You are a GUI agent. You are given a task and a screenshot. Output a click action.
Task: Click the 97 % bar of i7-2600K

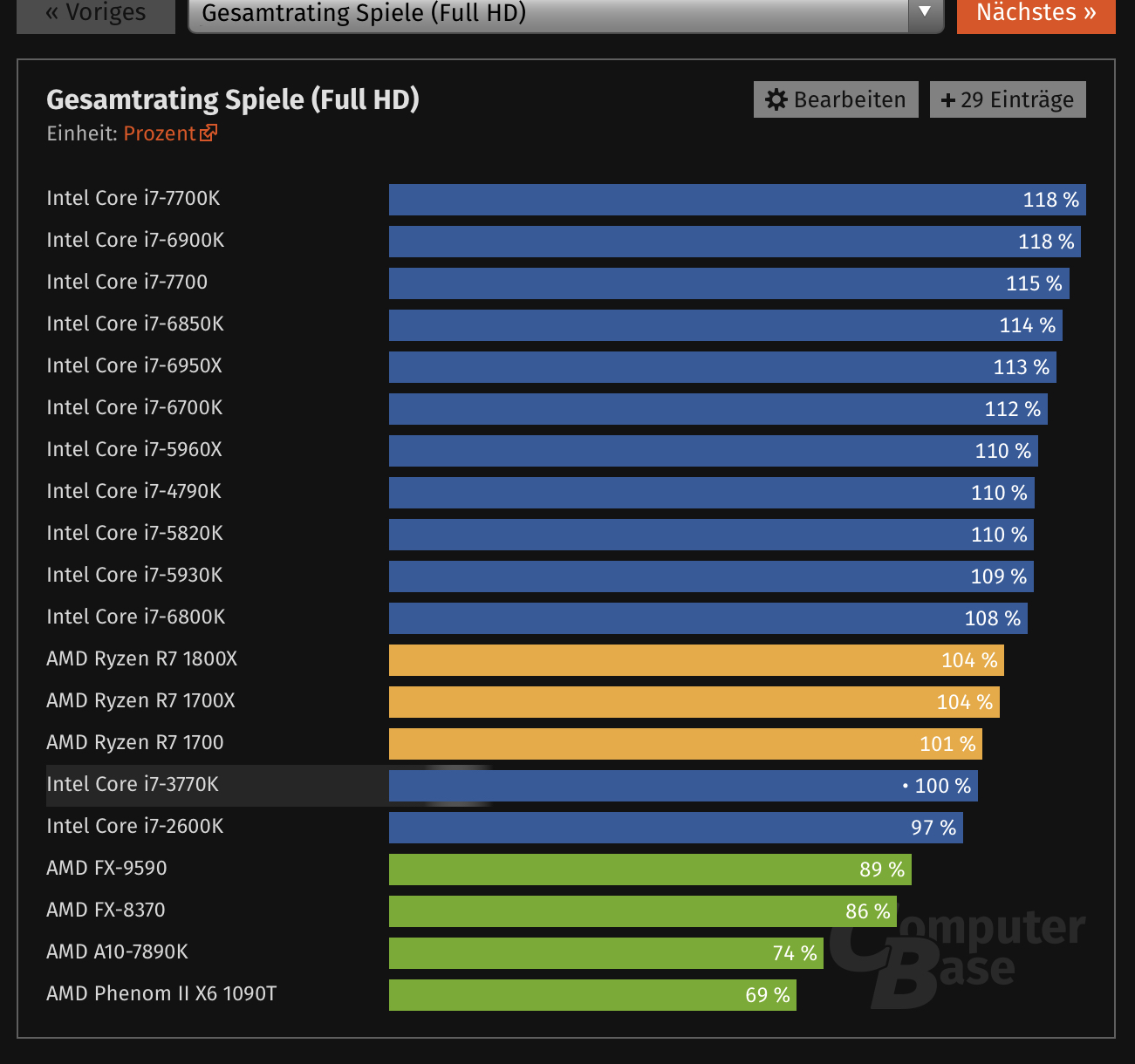pyautogui.click(x=676, y=828)
